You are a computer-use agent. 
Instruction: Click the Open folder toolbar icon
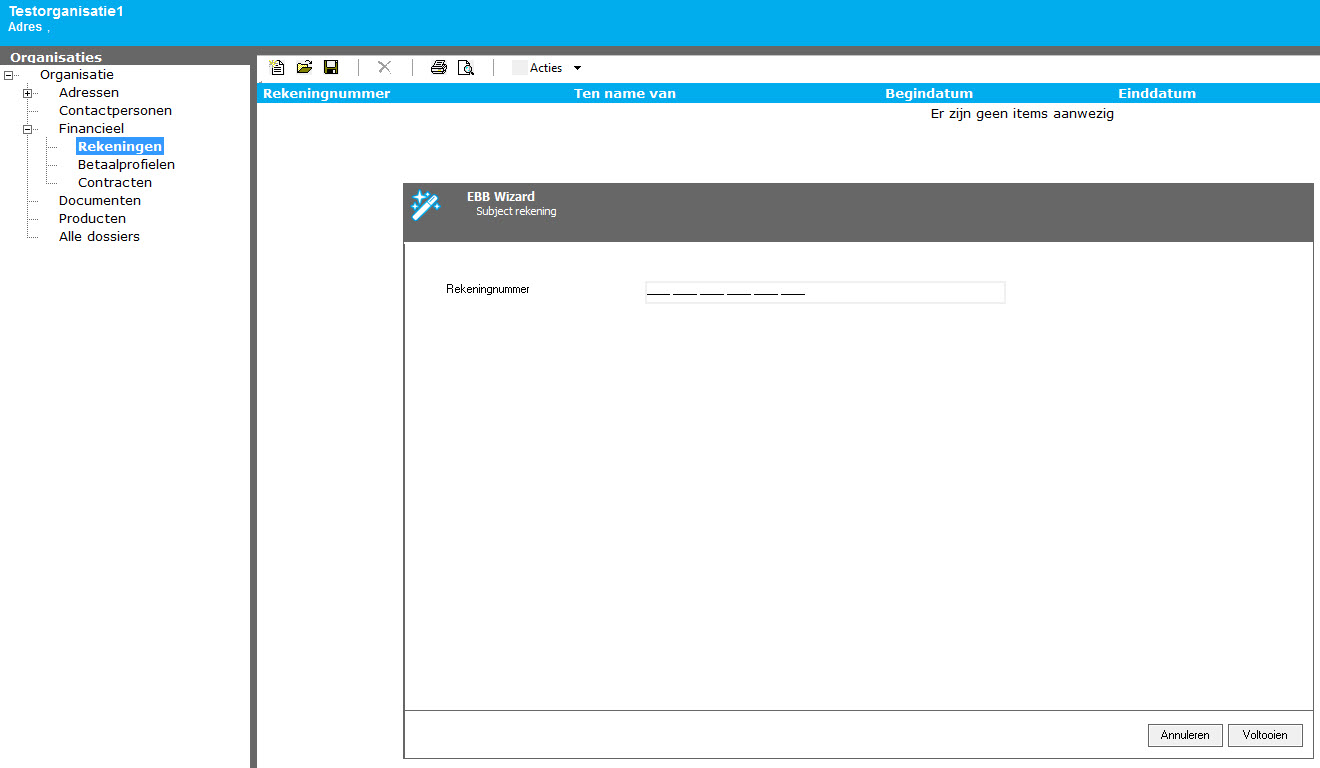[304, 68]
